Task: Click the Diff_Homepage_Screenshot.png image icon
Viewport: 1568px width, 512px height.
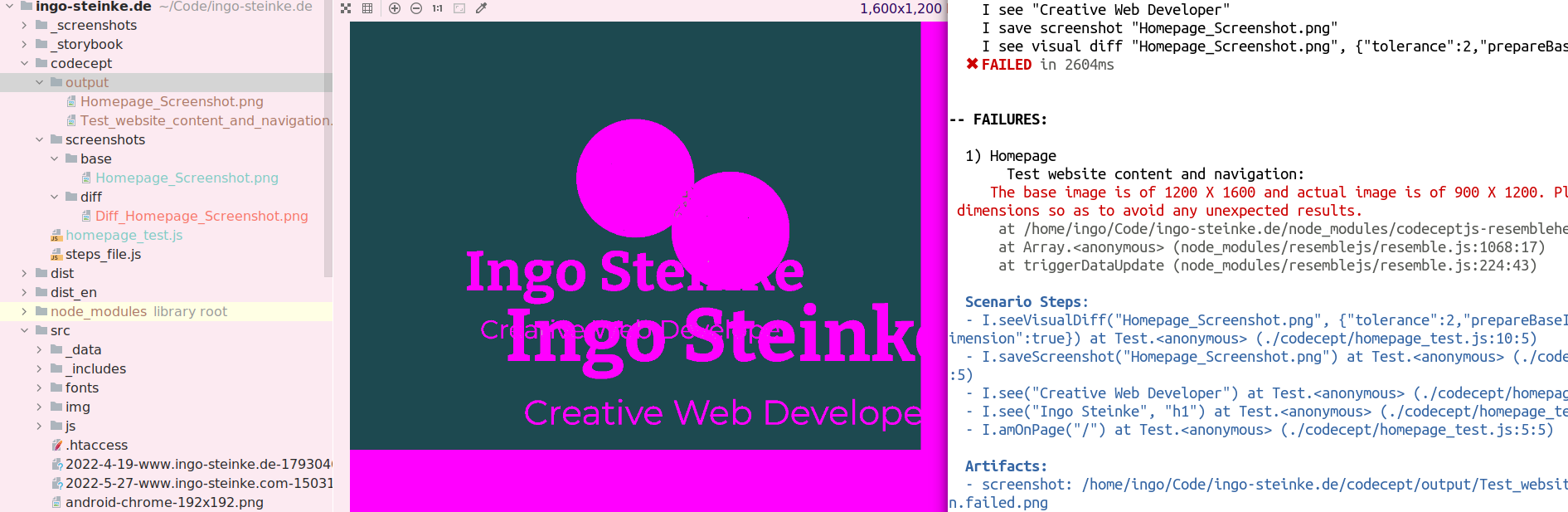Action: 86,216
